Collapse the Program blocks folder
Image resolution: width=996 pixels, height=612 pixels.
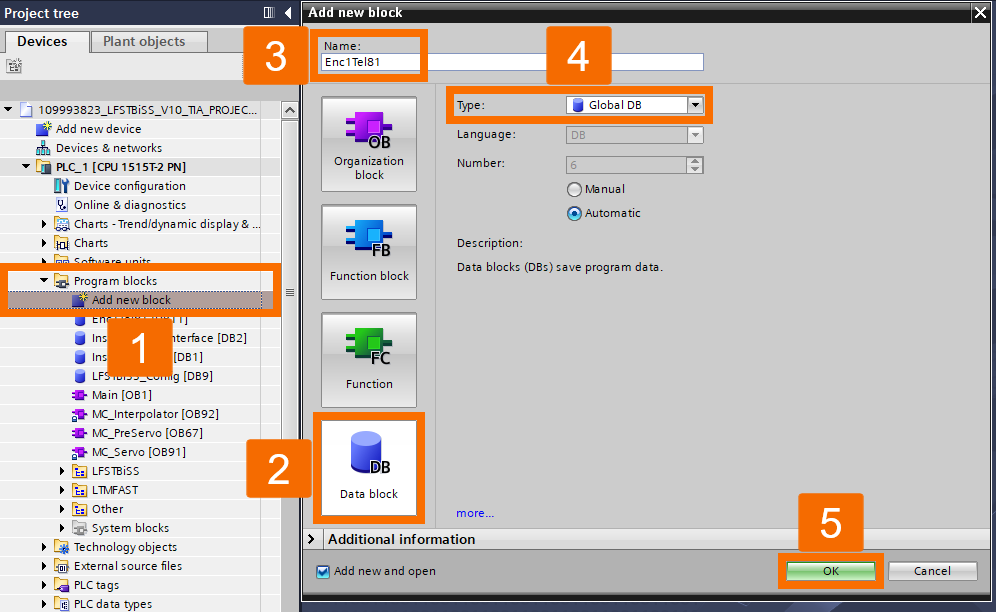[44, 280]
